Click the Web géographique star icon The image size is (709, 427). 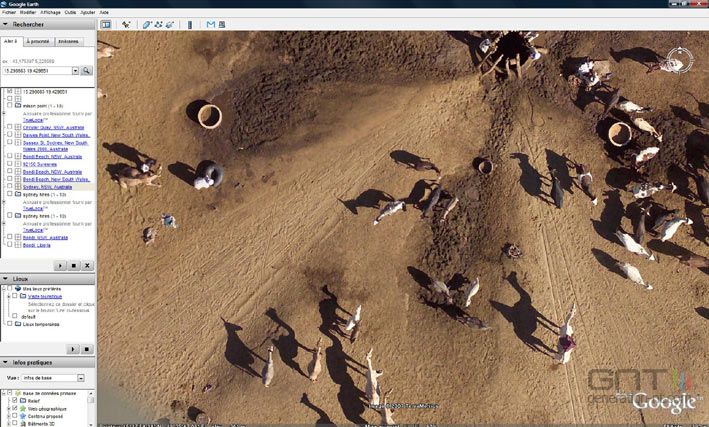[23, 408]
